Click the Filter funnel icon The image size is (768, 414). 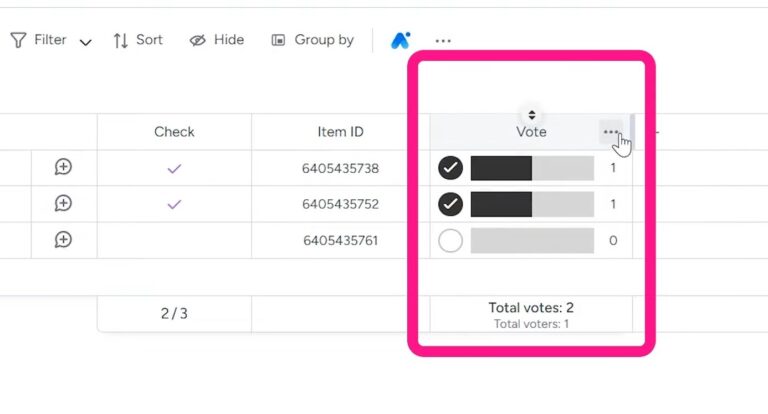point(19,40)
